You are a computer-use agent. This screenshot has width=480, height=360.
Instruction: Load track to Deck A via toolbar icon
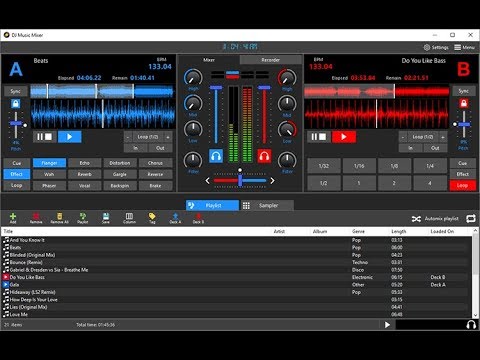(175, 218)
